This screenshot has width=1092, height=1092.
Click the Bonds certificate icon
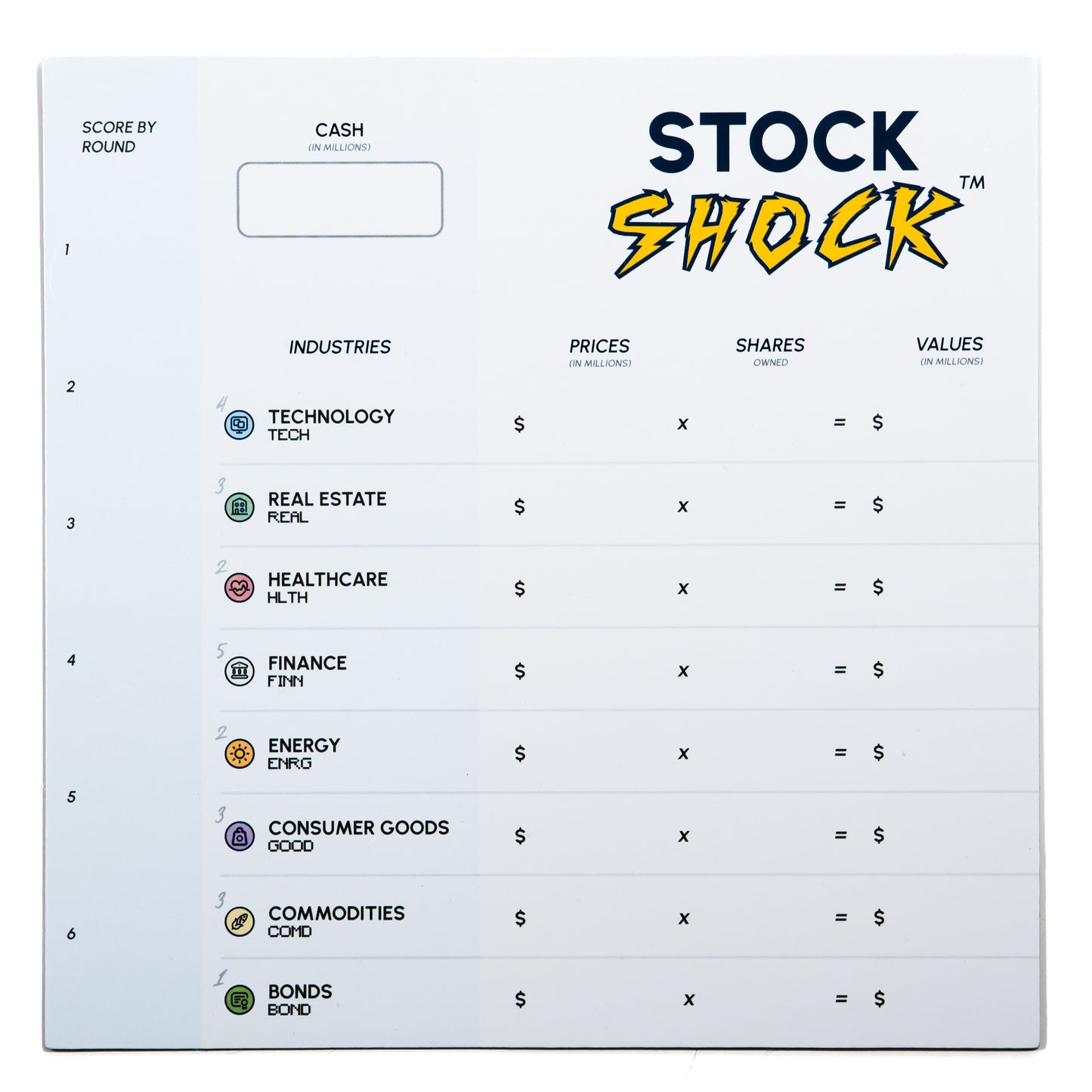[x=240, y=1000]
